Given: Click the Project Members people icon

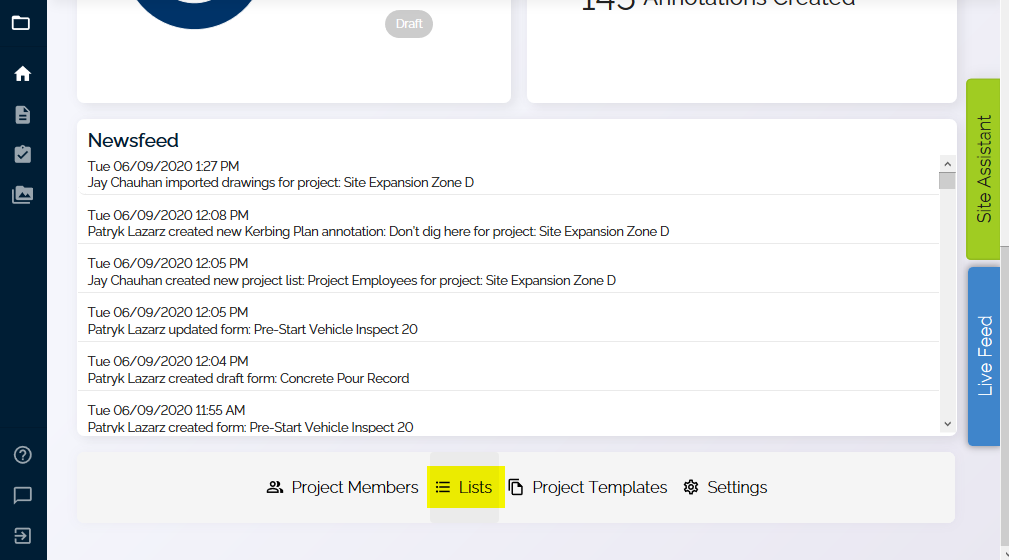Looking at the screenshot, I should [275, 487].
